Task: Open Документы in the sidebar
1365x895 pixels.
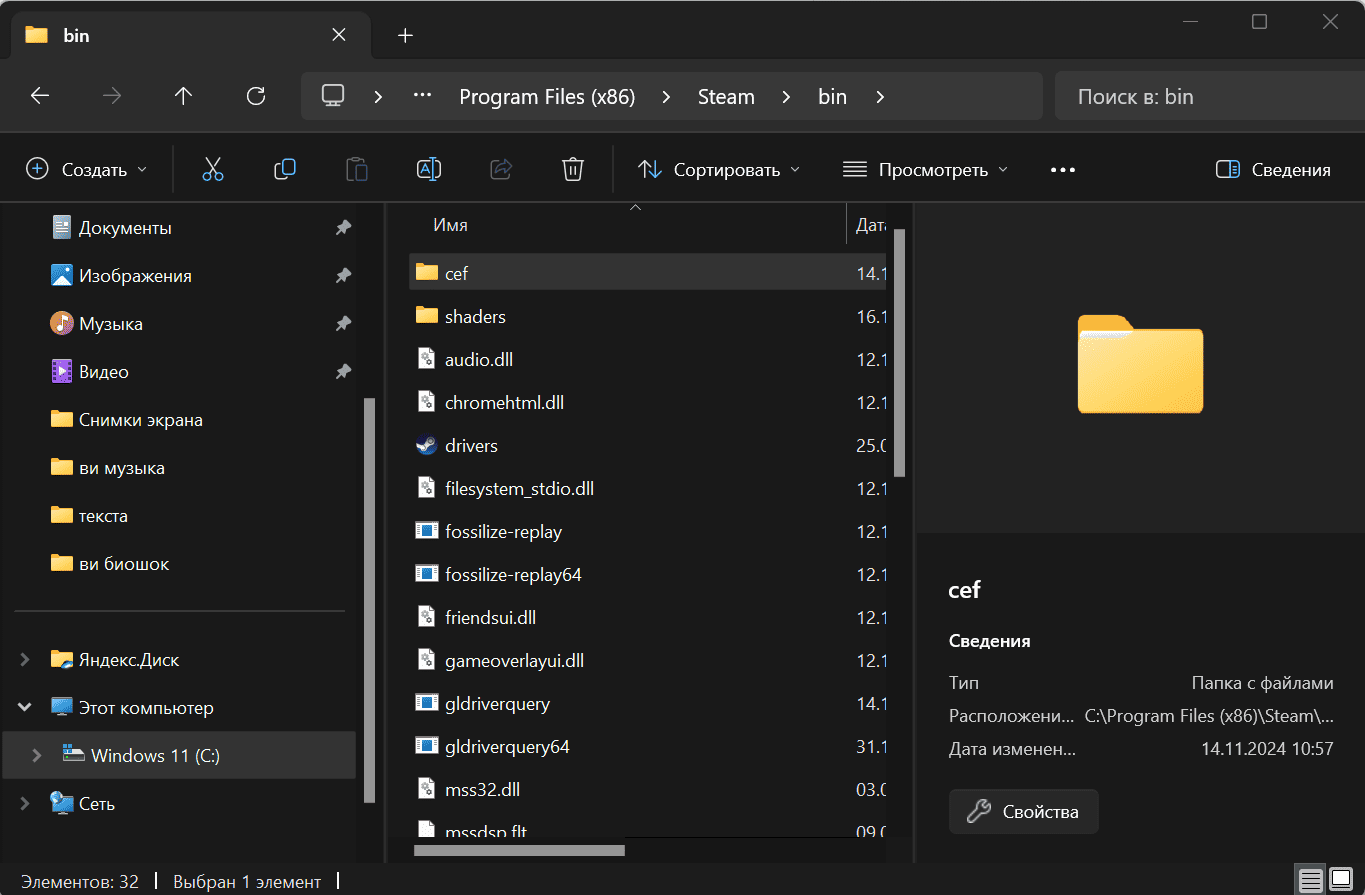Action: 125,228
